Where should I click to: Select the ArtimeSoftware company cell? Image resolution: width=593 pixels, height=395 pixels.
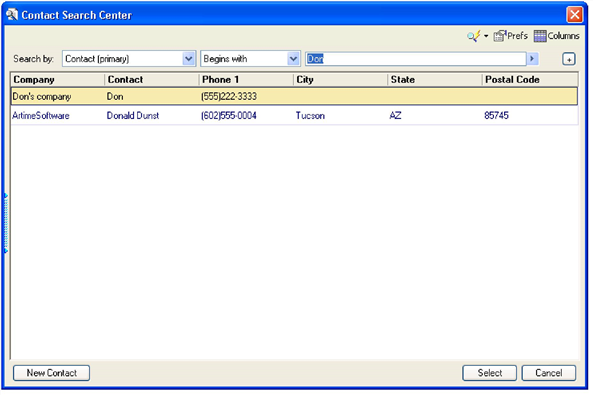pyautogui.click(x=41, y=115)
